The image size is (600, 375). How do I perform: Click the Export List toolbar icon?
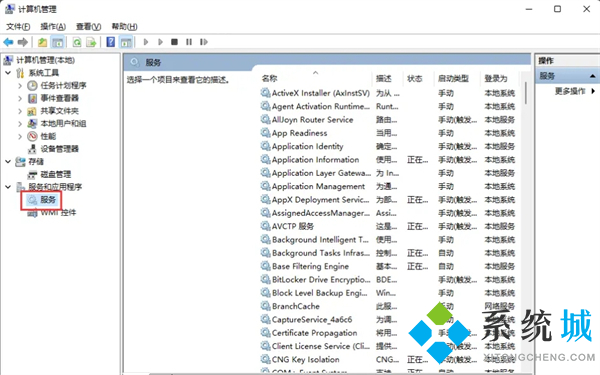pos(91,42)
